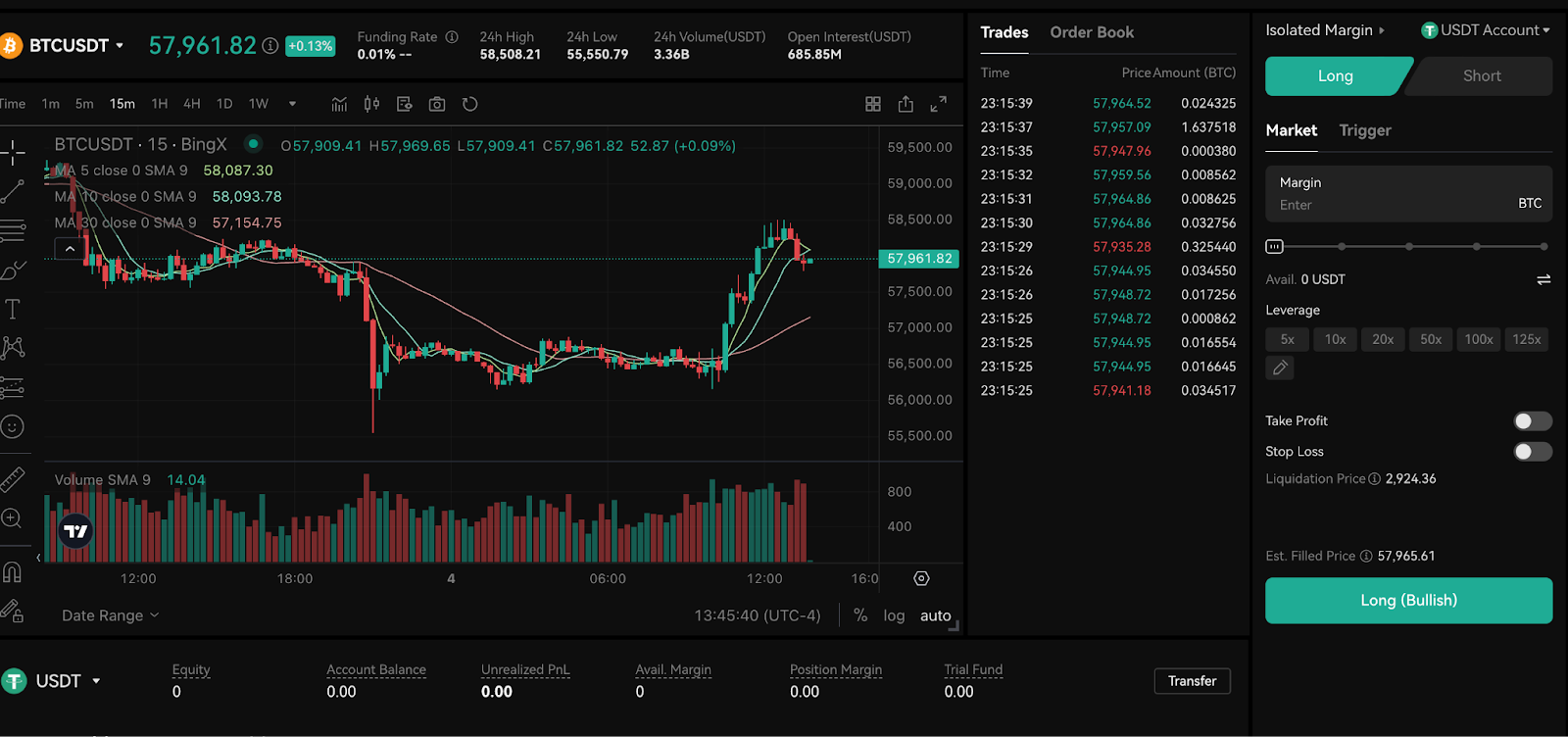Image resolution: width=1568 pixels, height=737 pixels.
Task: Reset chart with the refresh icon
Action: 470,104
